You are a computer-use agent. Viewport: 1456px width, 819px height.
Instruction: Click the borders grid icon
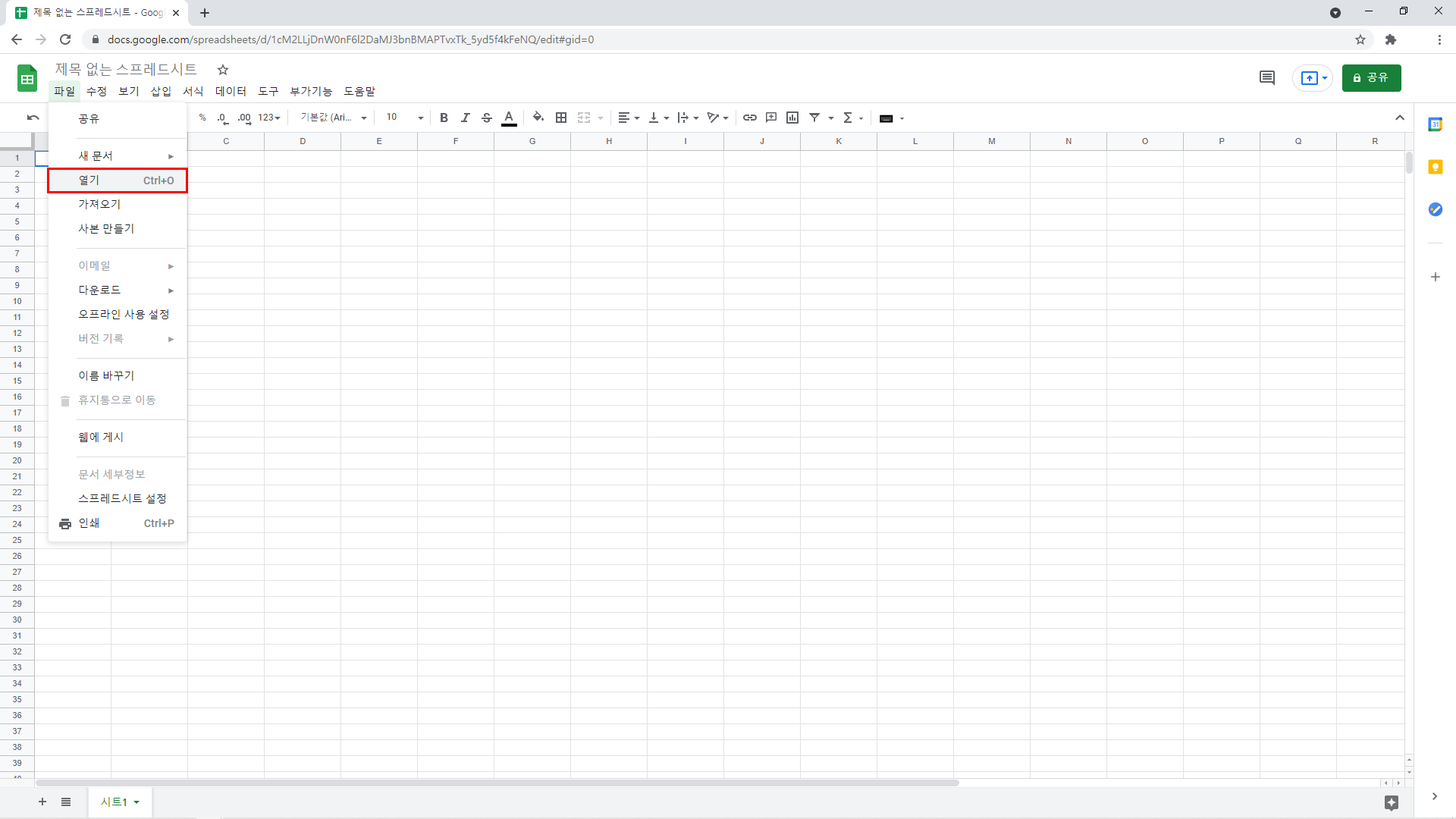561,118
